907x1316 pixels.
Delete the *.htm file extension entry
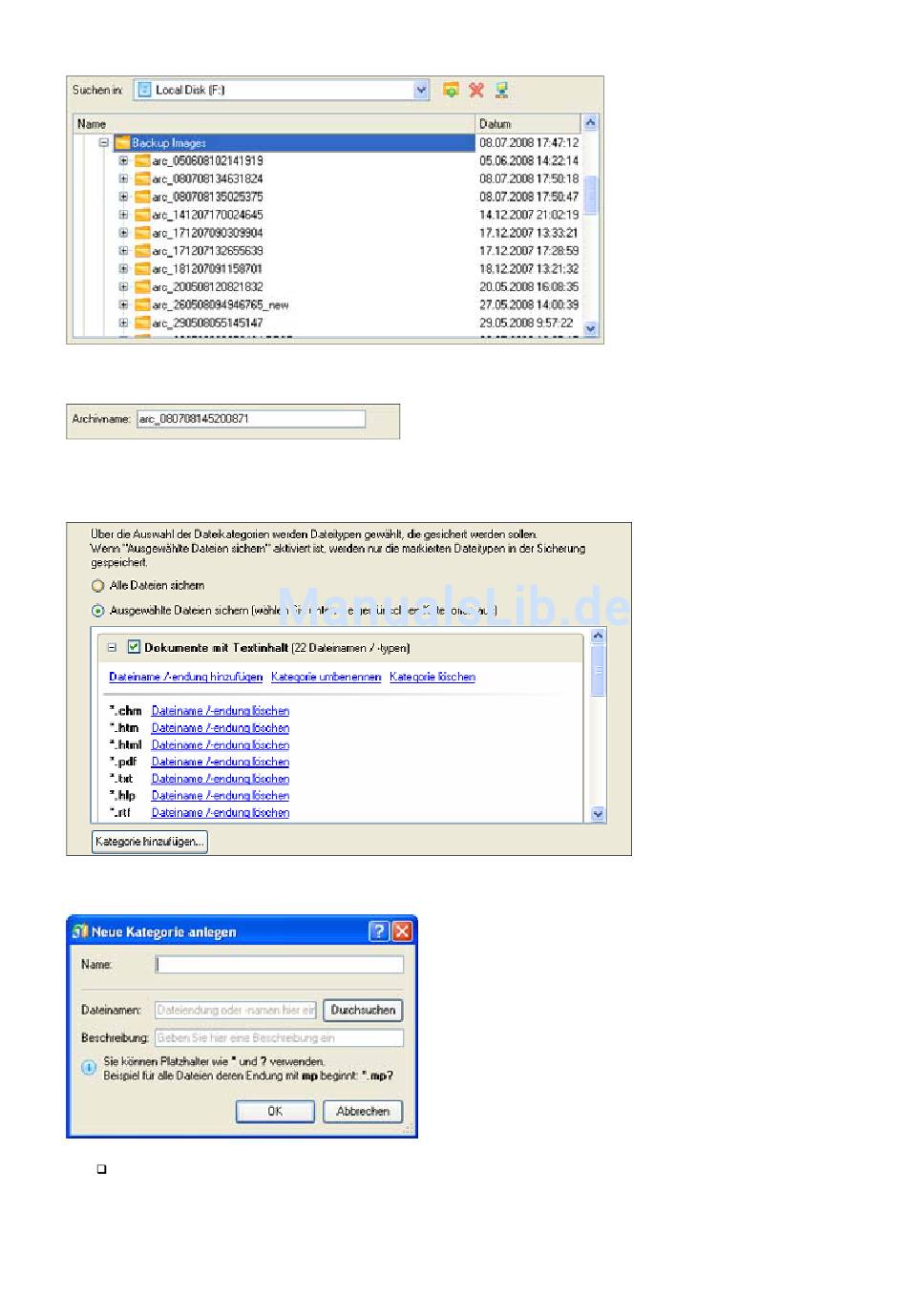[221, 728]
